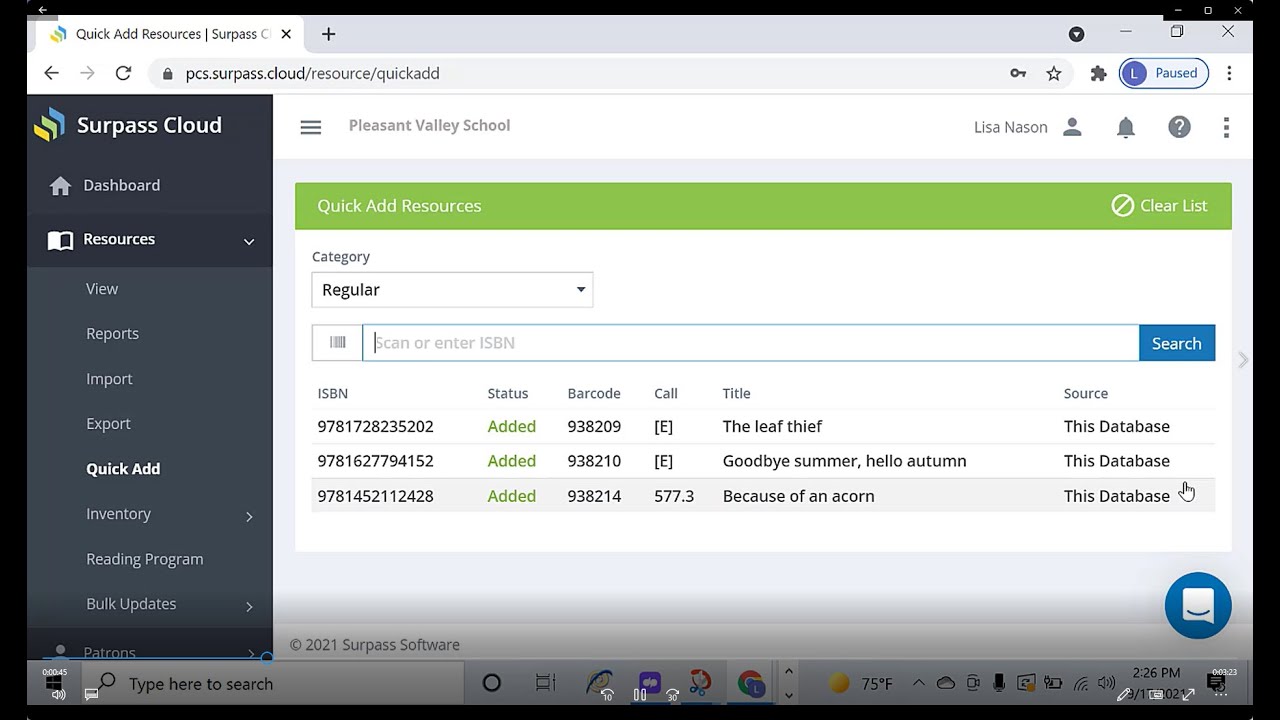Open Cortana circle on the taskbar
The image size is (1280, 720).
491,683
